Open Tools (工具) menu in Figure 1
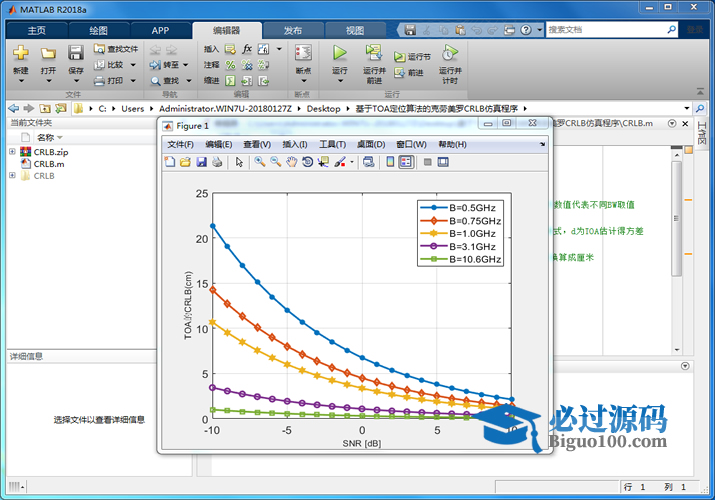The width and height of the screenshot is (715, 500). (332, 144)
